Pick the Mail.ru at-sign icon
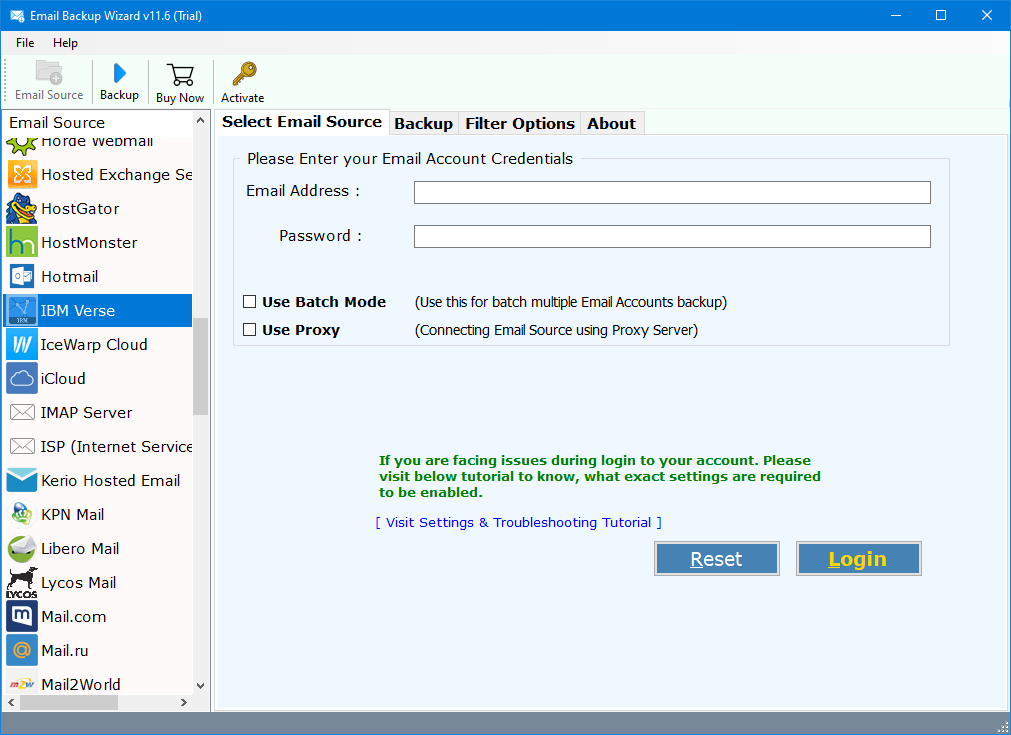The height and width of the screenshot is (735, 1011). pos(22,651)
